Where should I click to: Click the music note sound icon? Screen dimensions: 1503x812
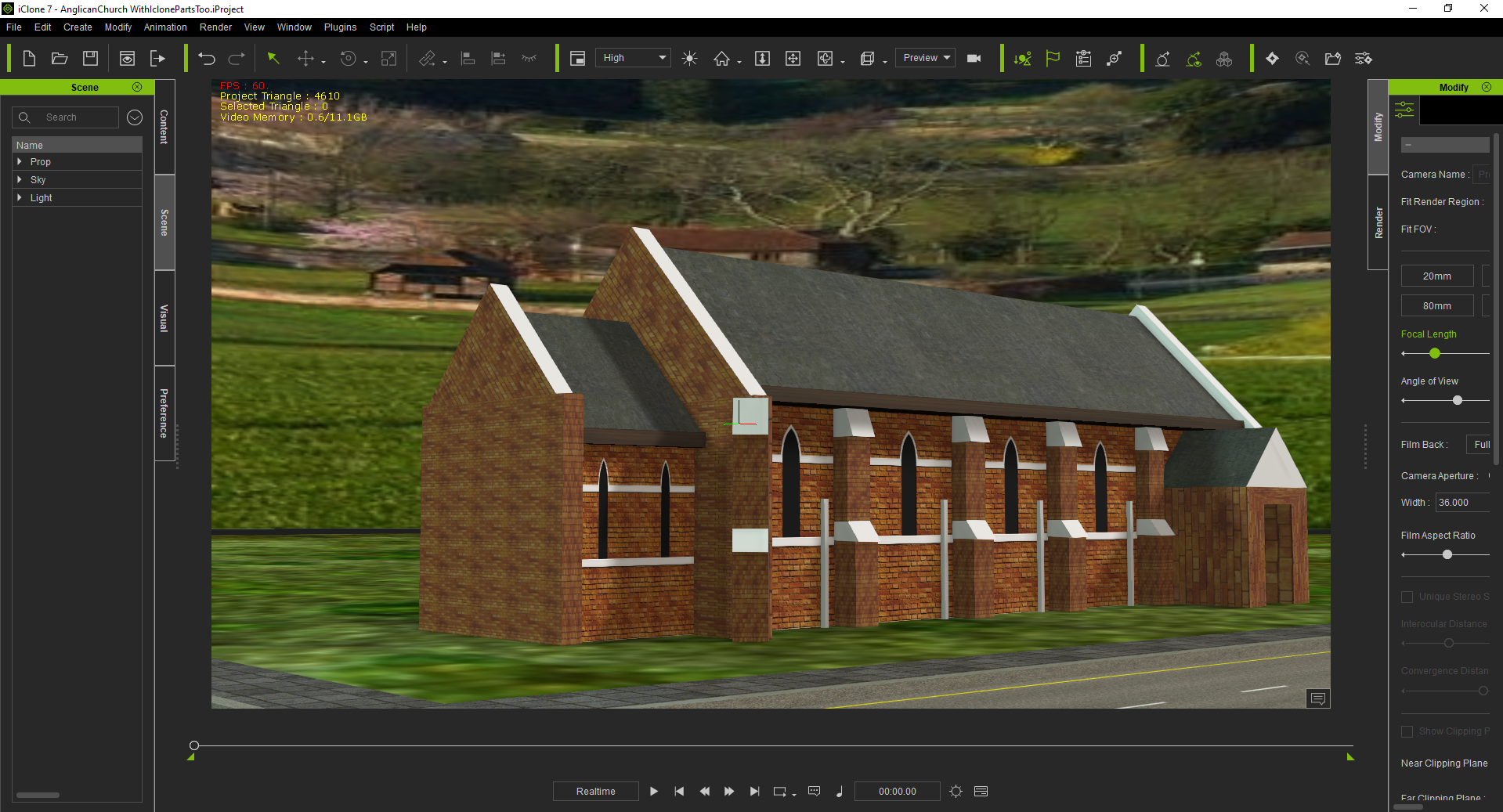tap(840, 791)
